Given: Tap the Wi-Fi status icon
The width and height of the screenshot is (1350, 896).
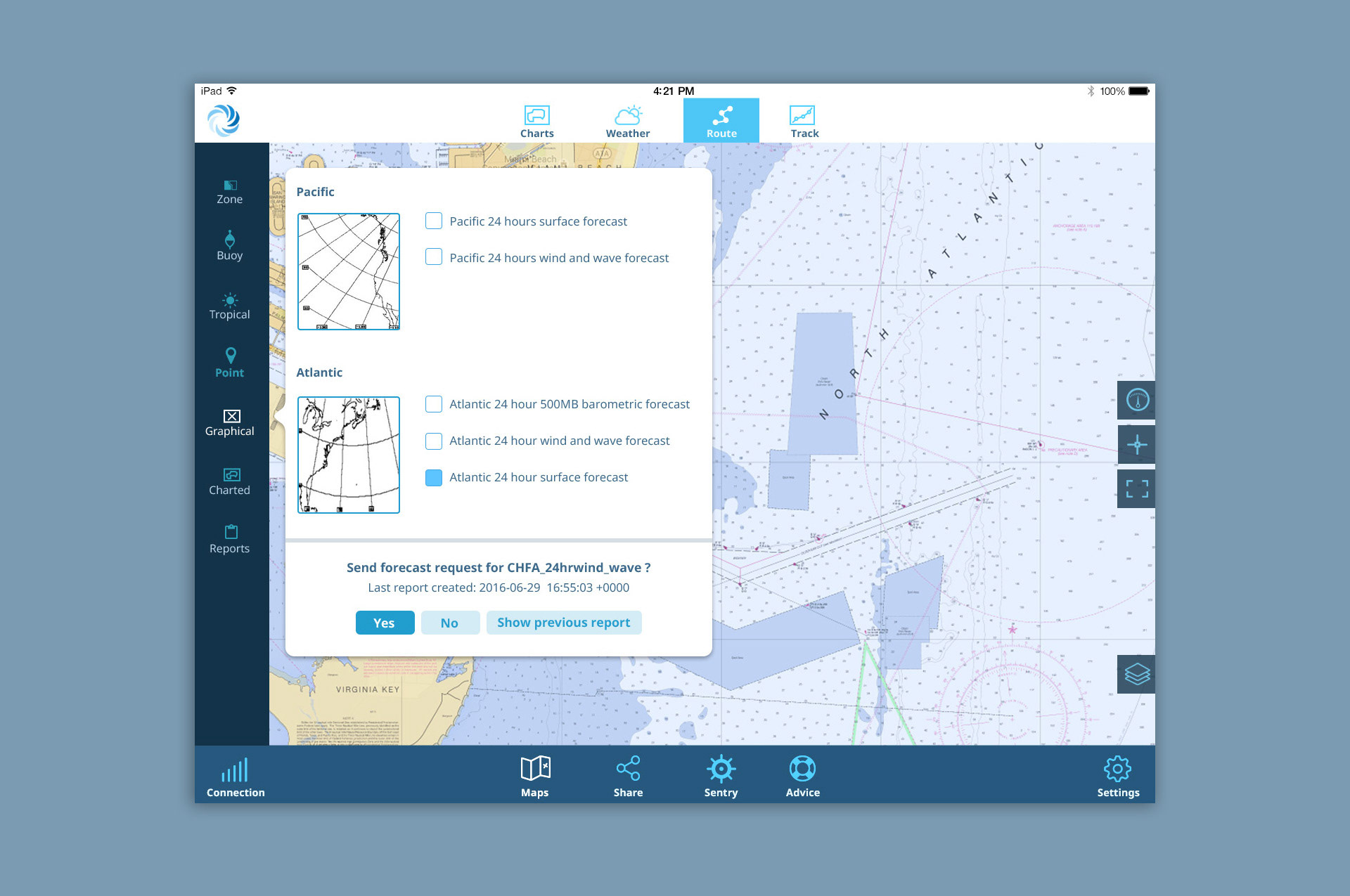Looking at the screenshot, I should point(232,91).
